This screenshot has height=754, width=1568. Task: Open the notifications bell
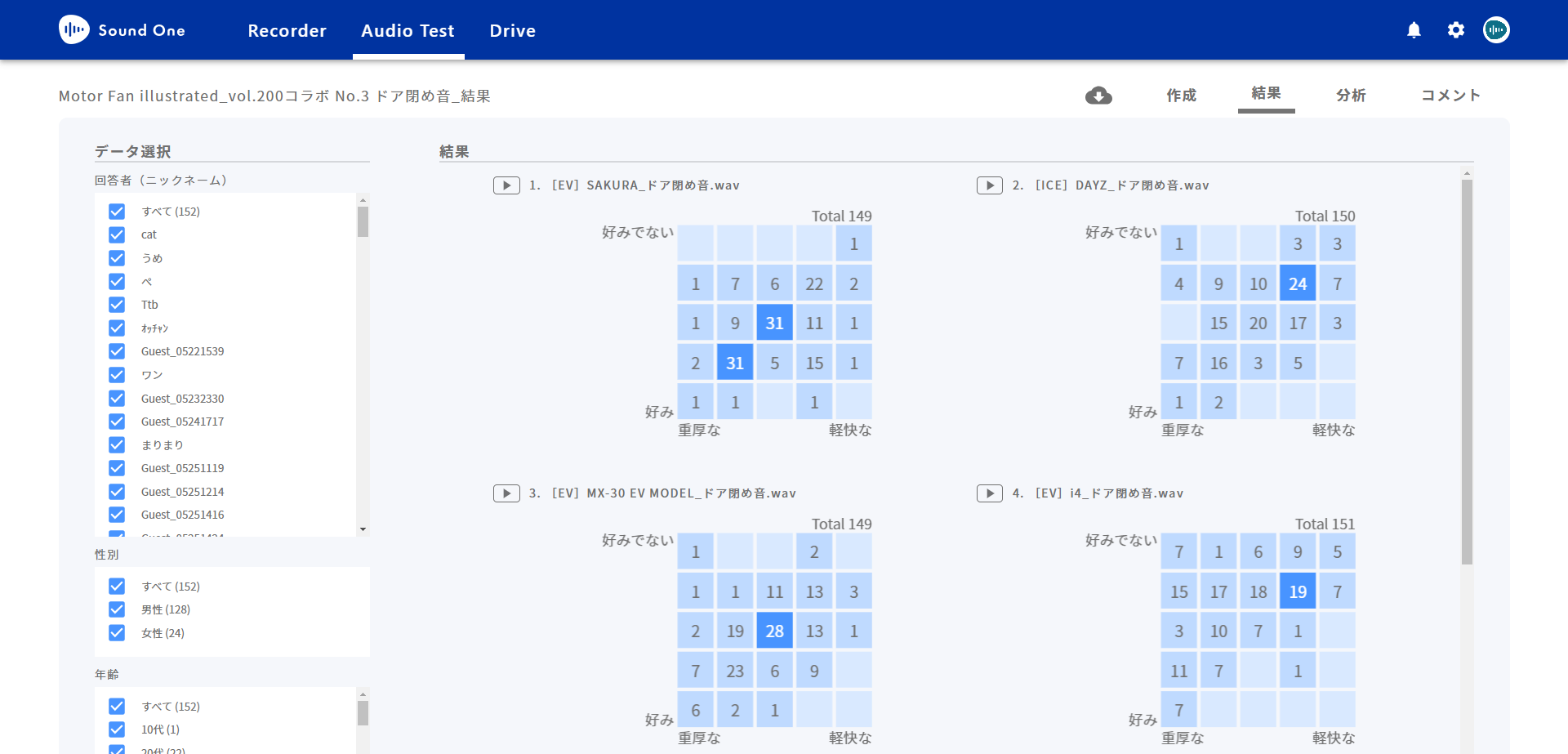pos(1414,30)
